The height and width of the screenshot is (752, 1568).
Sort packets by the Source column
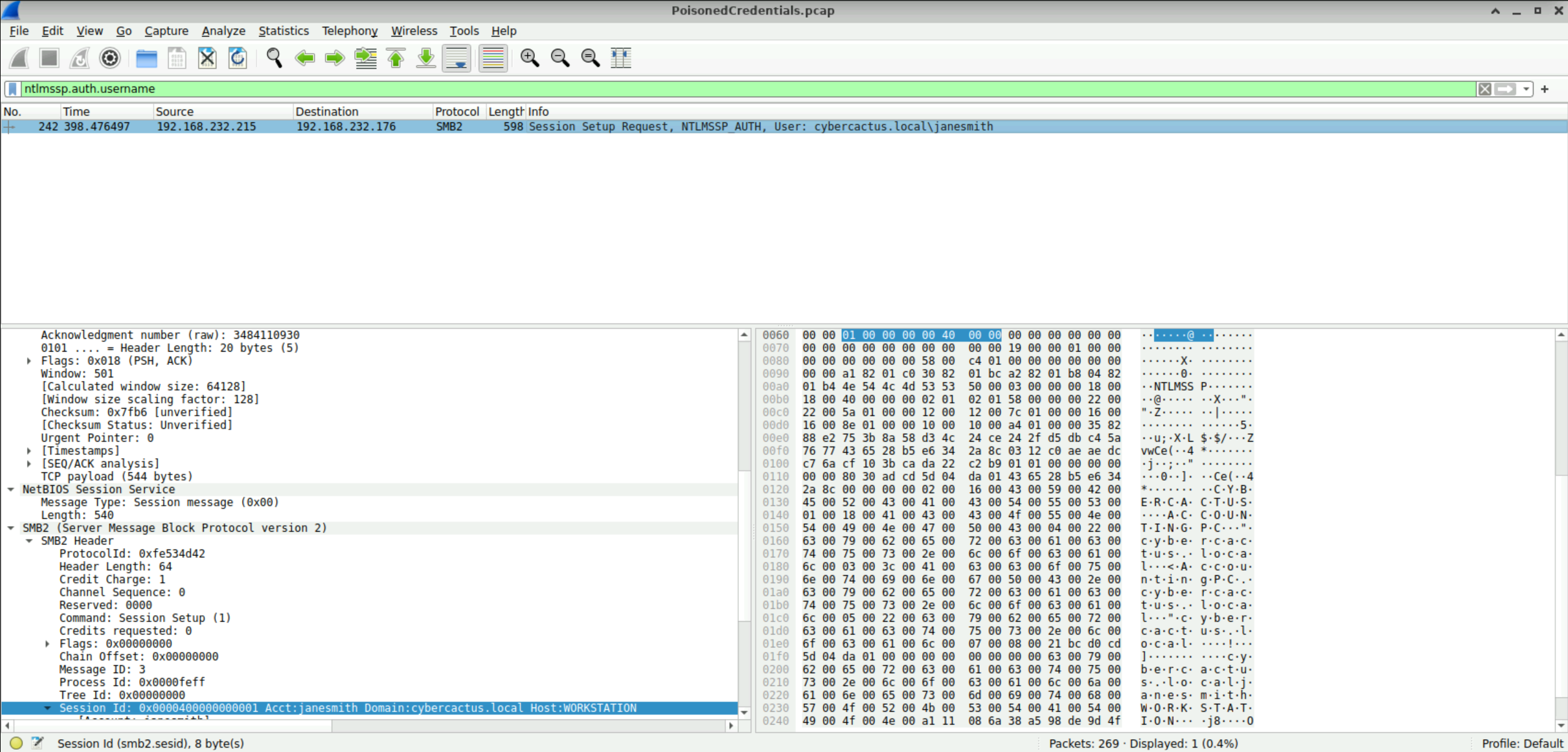pos(223,111)
